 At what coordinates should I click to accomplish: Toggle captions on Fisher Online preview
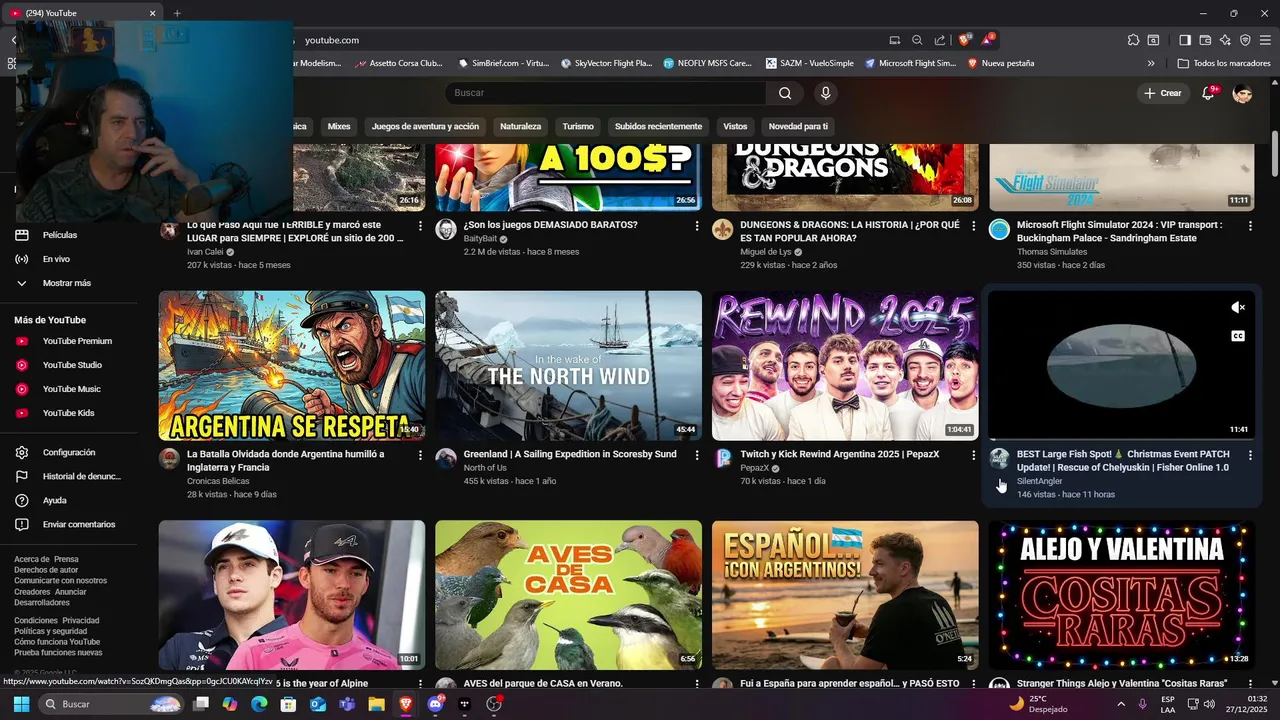click(1237, 336)
